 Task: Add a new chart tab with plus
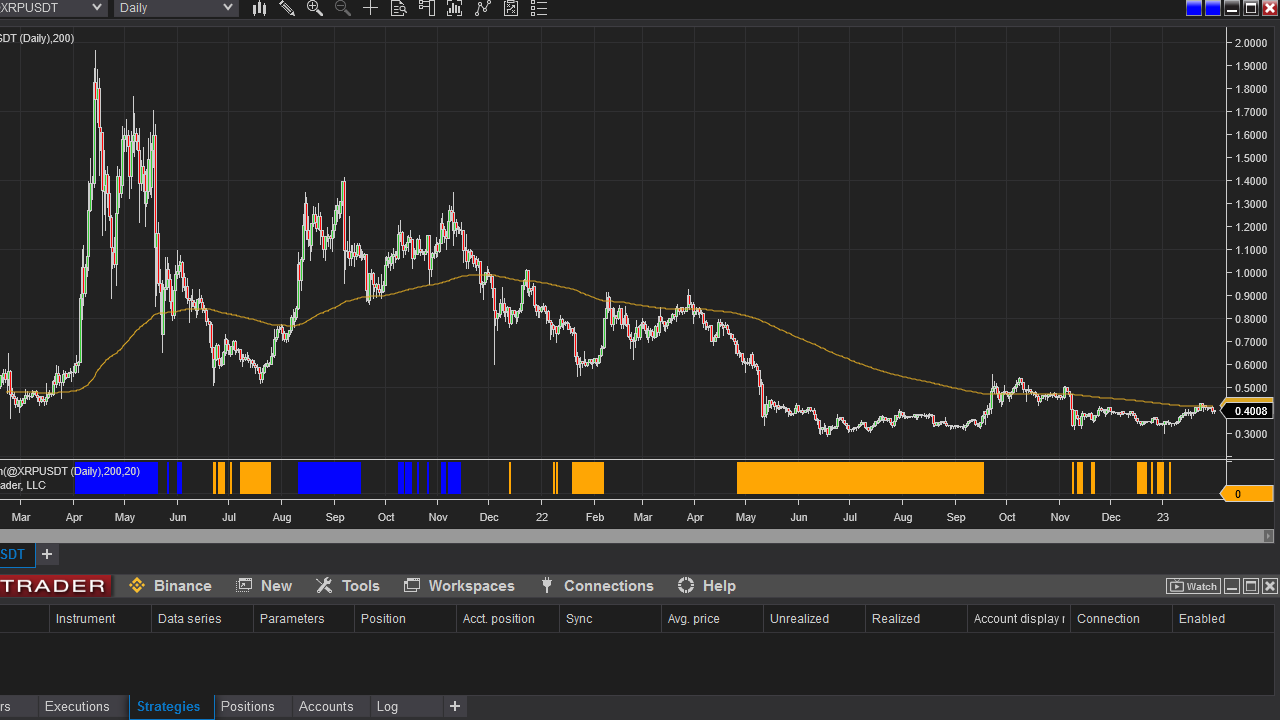(x=47, y=554)
